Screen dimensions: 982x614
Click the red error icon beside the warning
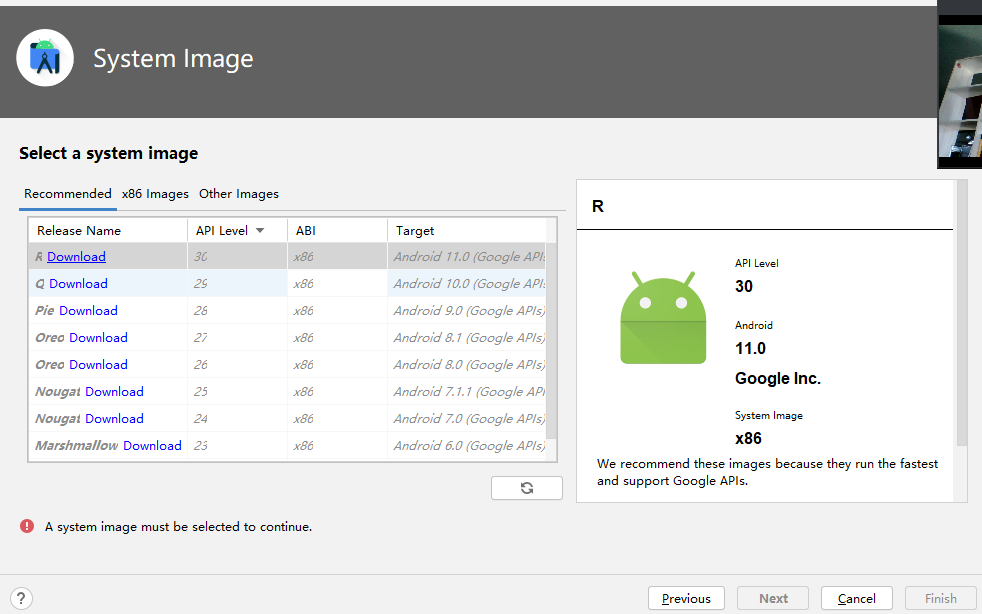[x=27, y=526]
